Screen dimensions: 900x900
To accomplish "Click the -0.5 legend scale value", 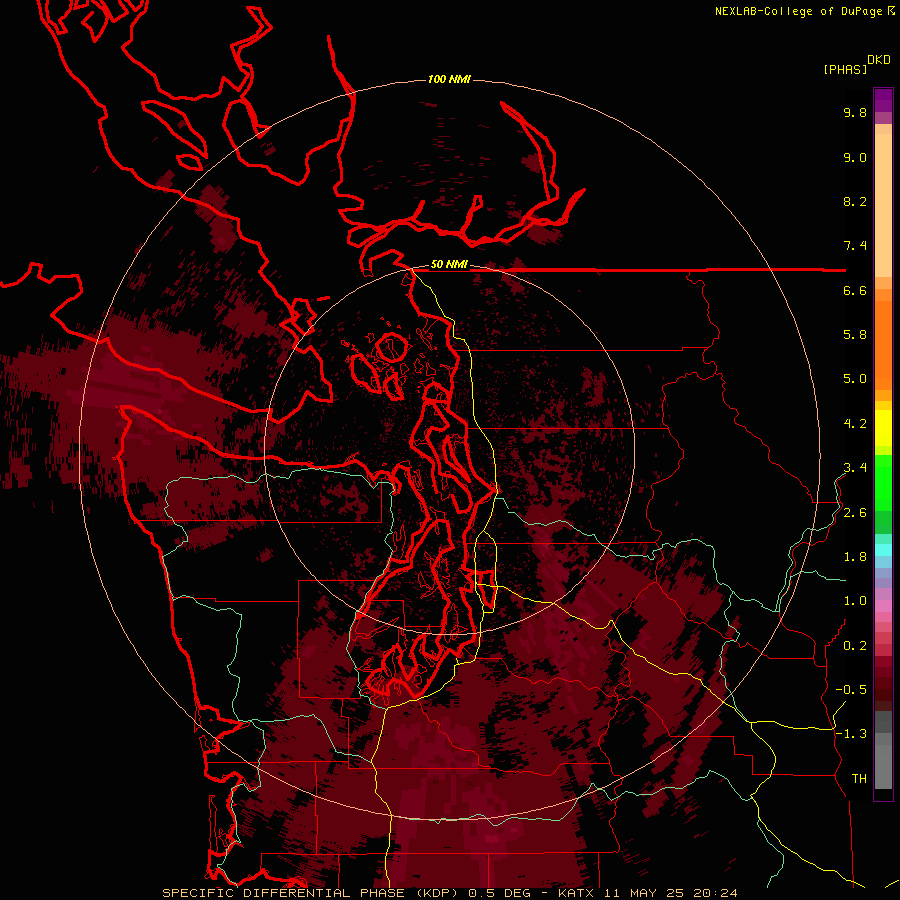I will (x=851, y=690).
